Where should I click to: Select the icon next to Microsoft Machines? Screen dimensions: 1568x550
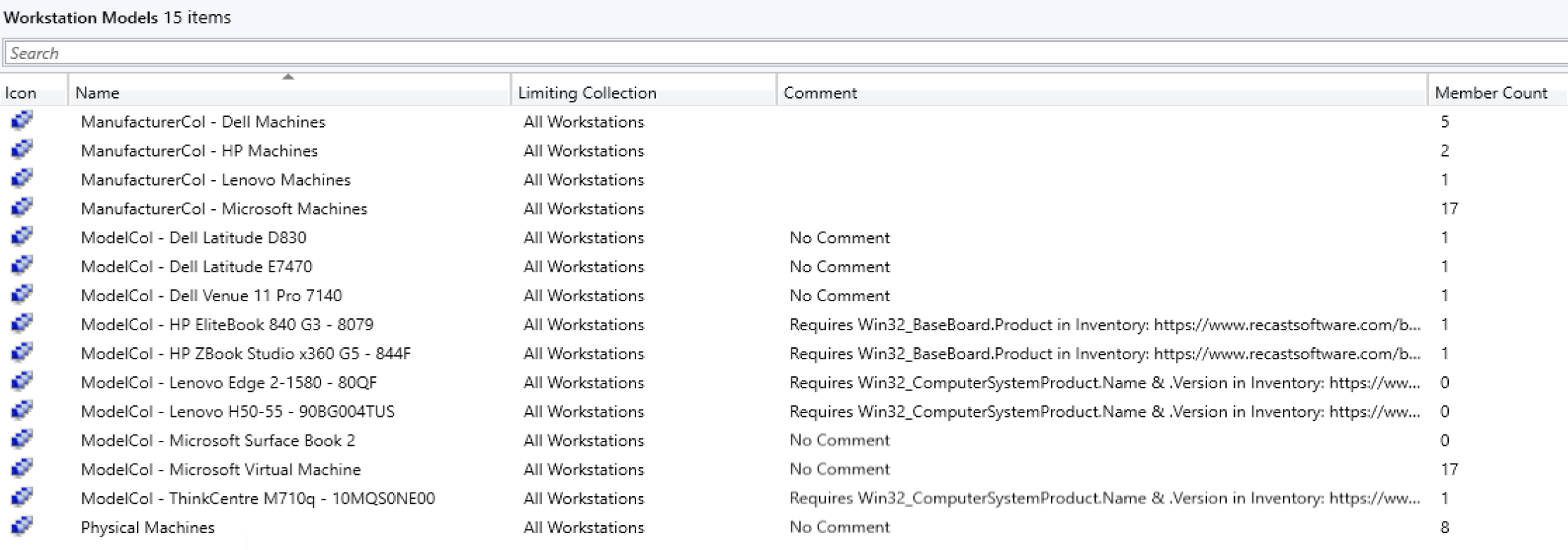(x=21, y=208)
